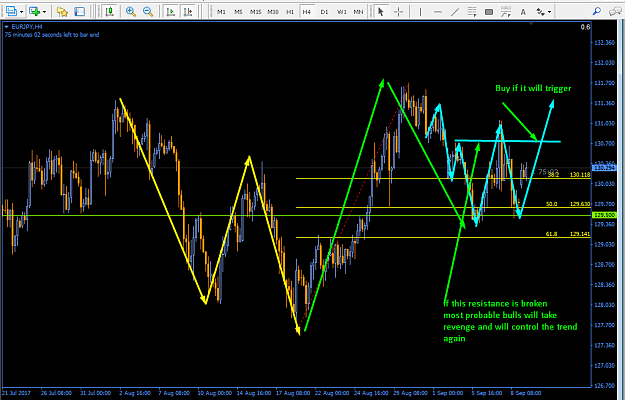Viewport: 625px width, 400px height.
Task: Switch to M15 timeframe
Action: tap(256, 12)
